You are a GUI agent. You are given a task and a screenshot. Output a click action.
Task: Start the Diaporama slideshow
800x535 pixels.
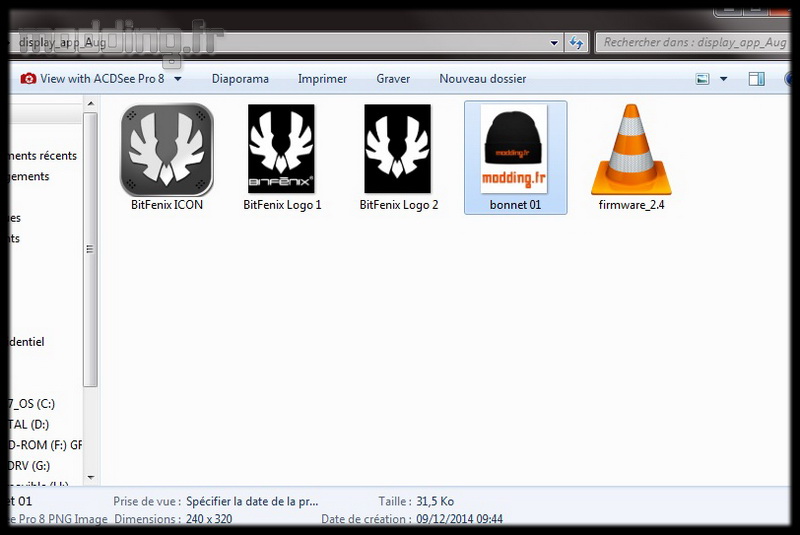click(x=240, y=79)
